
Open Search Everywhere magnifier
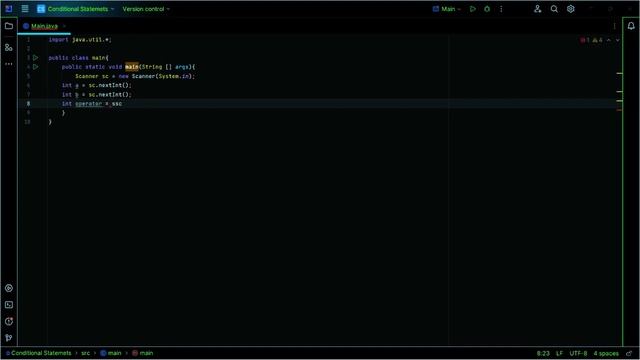point(554,9)
